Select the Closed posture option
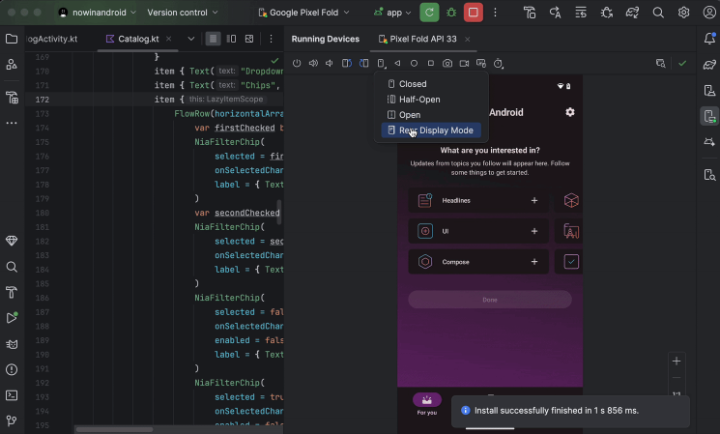The width and height of the screenshot is (720, 434). pos(431,84)
